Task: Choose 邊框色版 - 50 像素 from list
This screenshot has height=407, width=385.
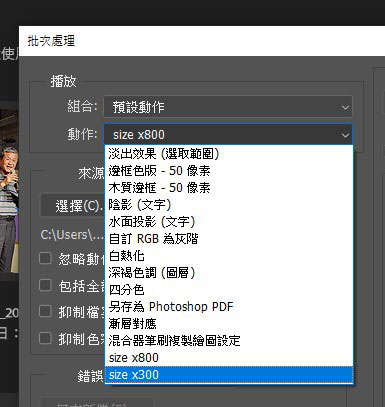Action: 229,171
